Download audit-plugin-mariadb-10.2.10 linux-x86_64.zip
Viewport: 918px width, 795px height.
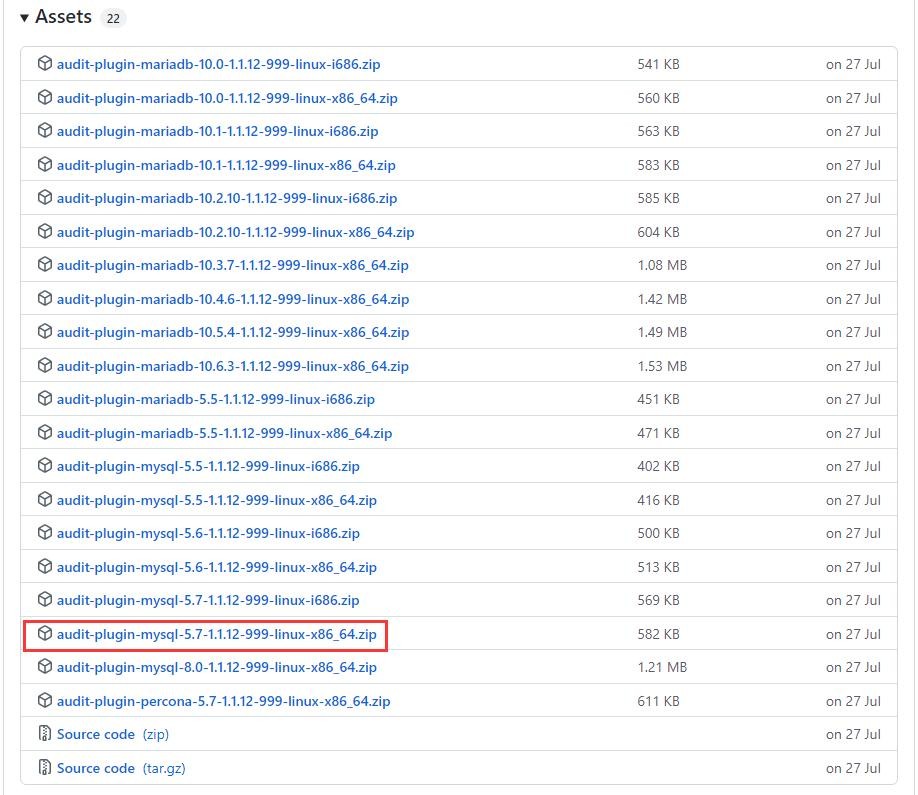coord(235,232)
